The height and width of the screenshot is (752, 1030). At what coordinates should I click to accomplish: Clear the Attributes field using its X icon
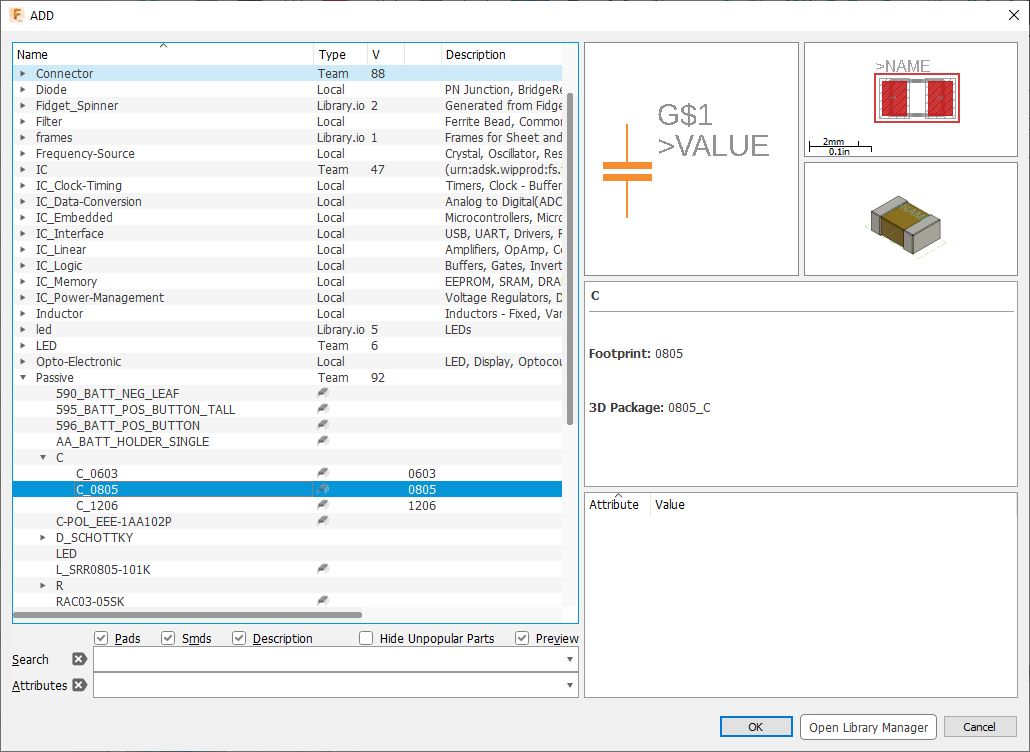78,685
